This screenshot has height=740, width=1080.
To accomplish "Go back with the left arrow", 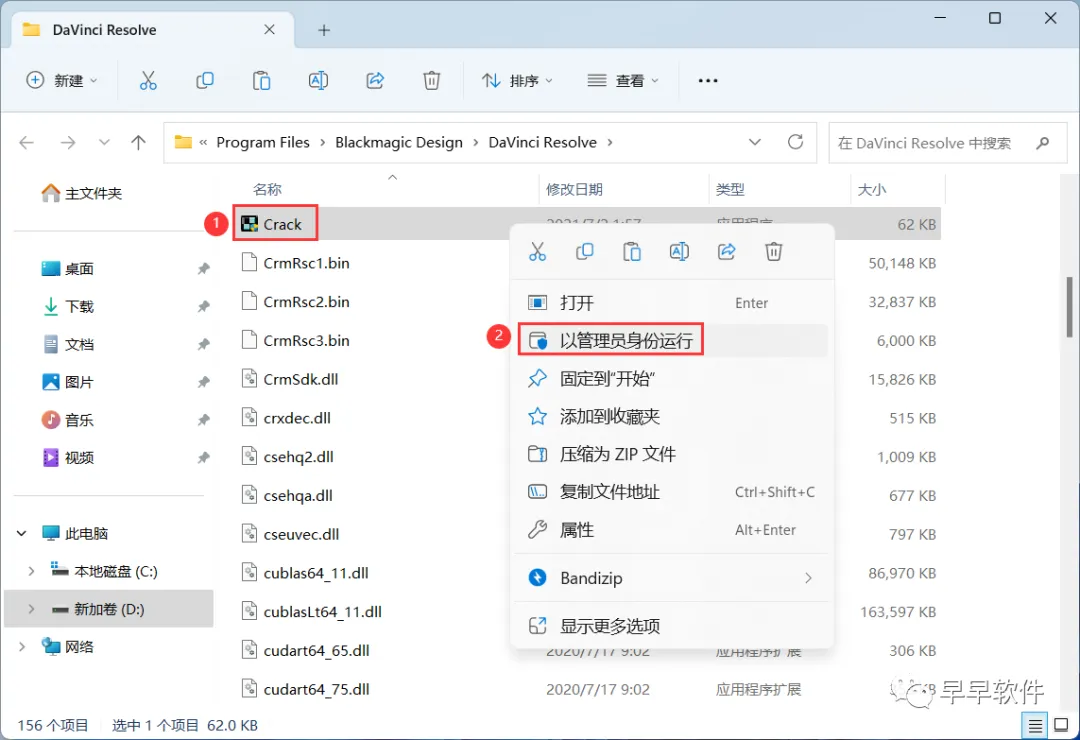I will [27, 143].
